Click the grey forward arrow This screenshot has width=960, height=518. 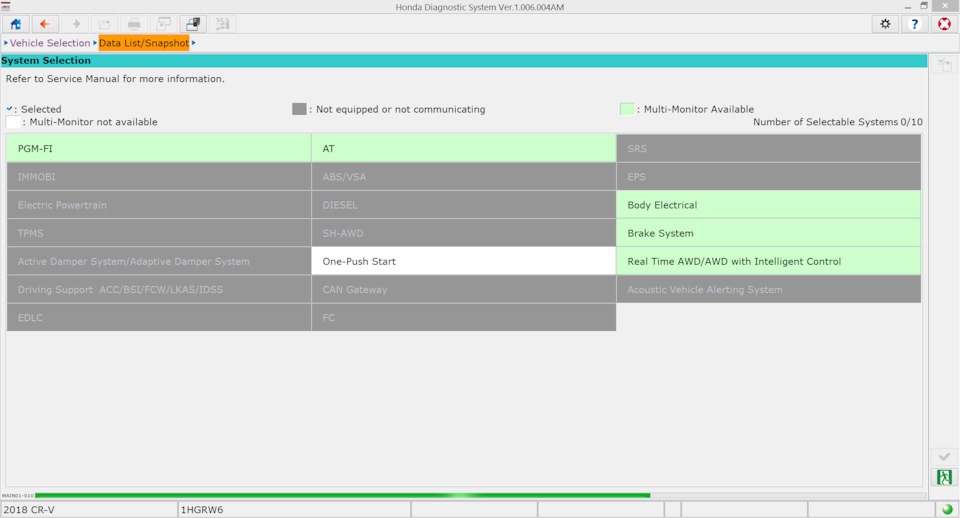coord(75,24)
